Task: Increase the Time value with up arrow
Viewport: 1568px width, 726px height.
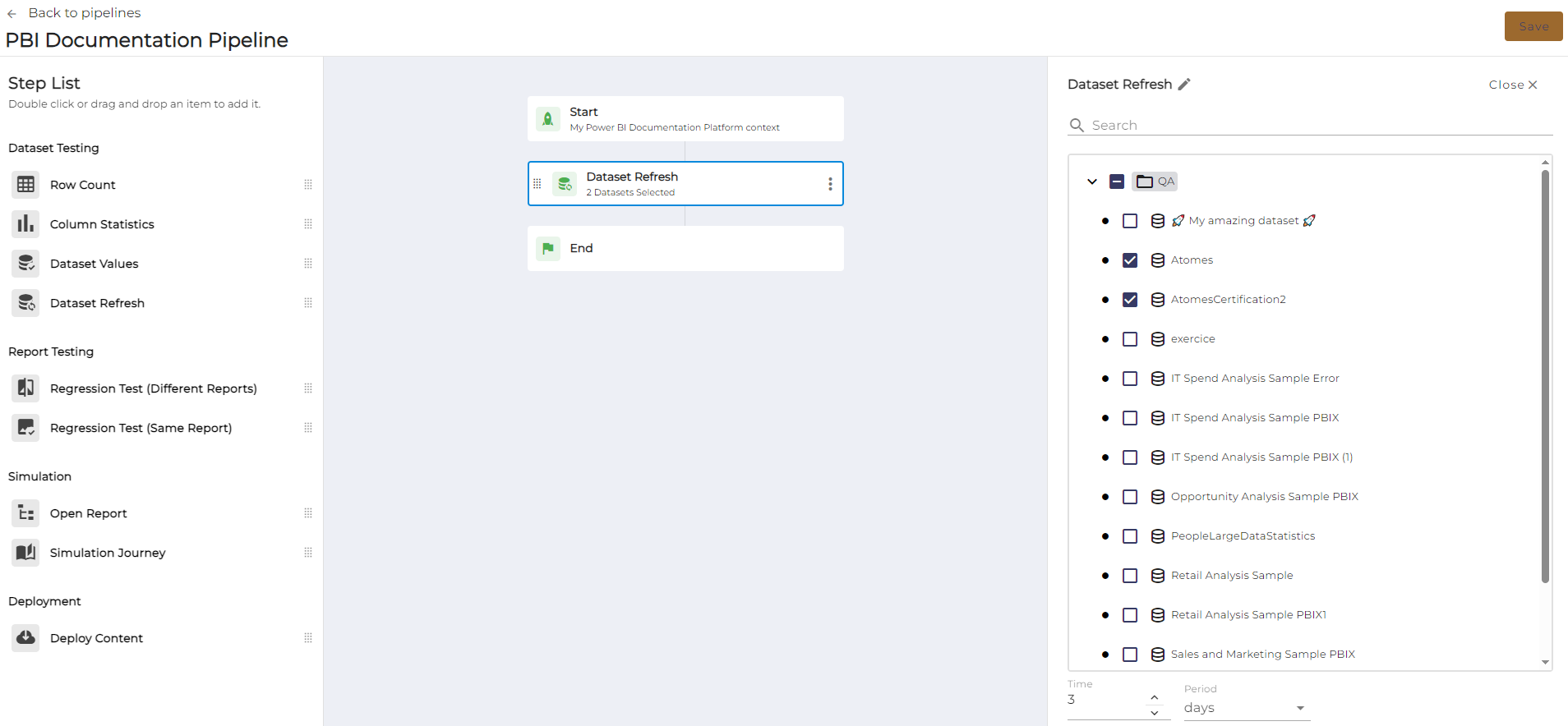Action: coord(1155,697)
